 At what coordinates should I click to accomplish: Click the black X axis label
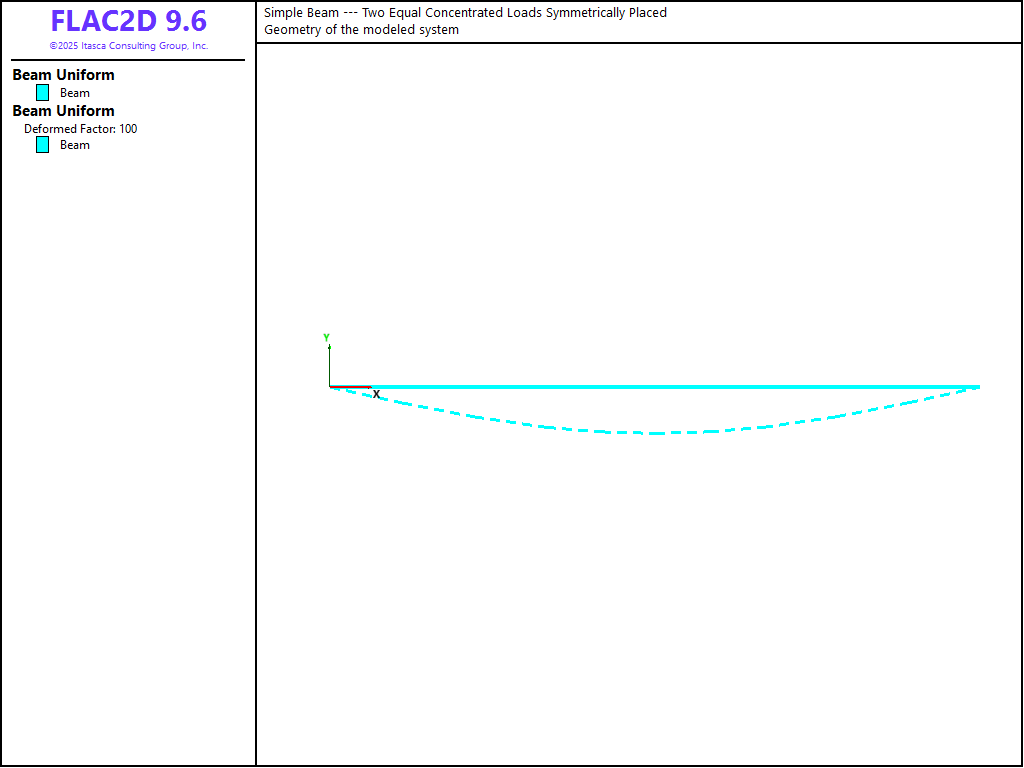377,395
